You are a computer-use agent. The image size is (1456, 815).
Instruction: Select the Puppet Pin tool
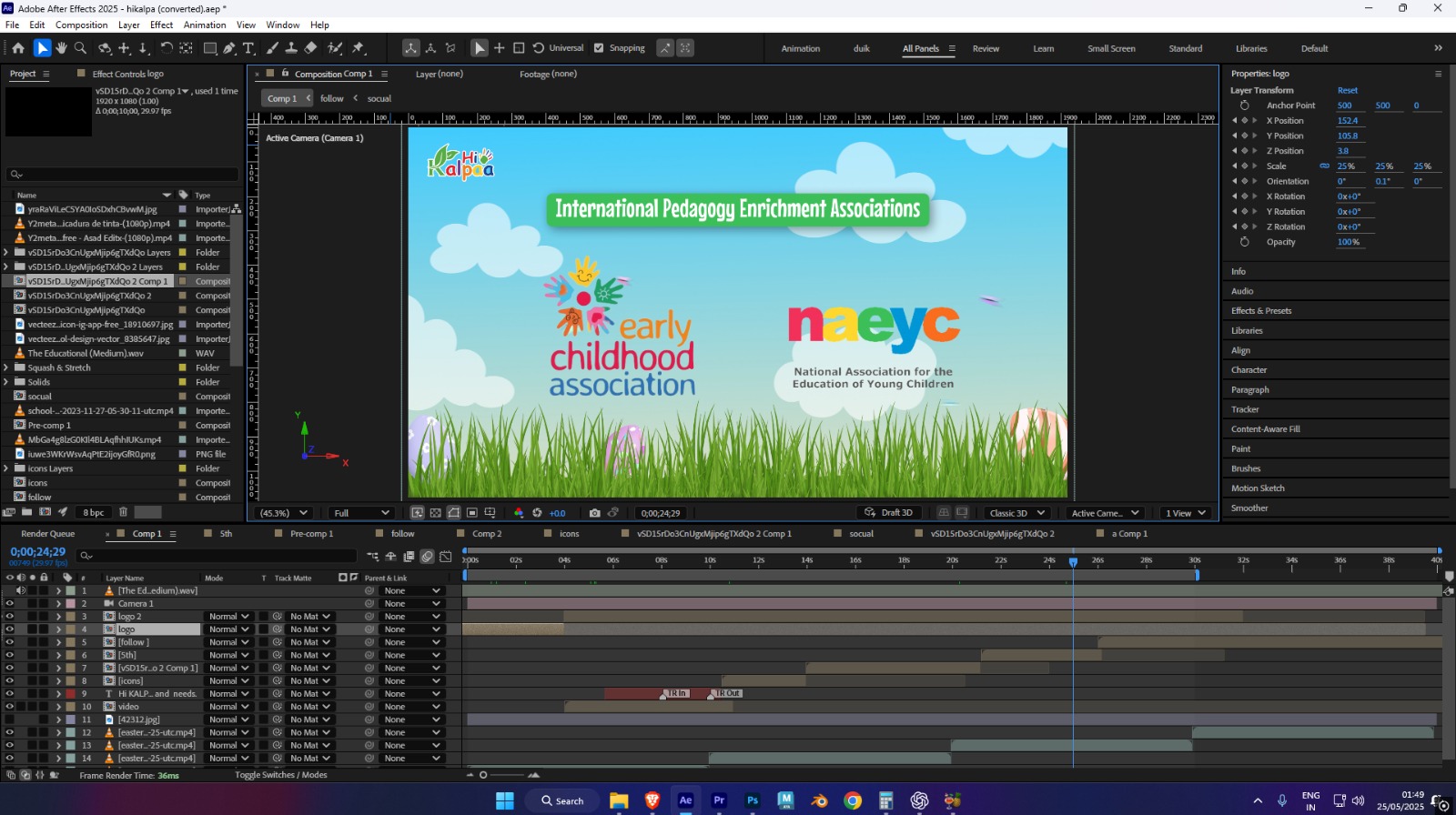tap(359, 48)
